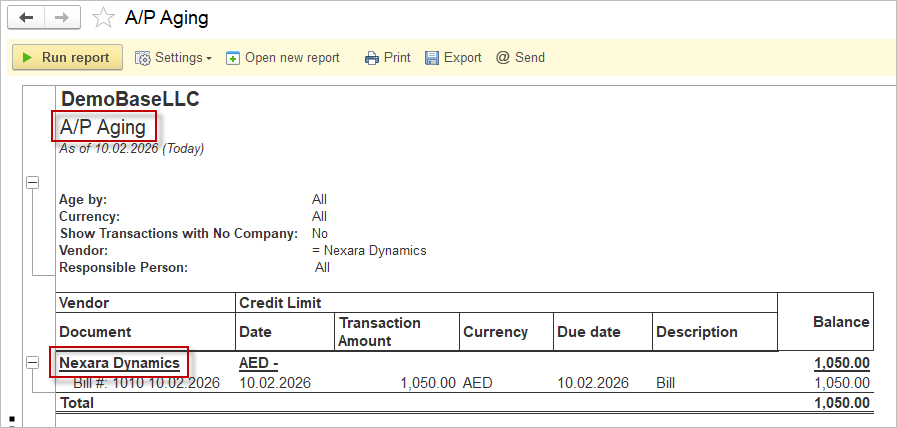Open the Settings dropdown menu
Viewport: 897px width, 428px height.
[x=174, y=58]
